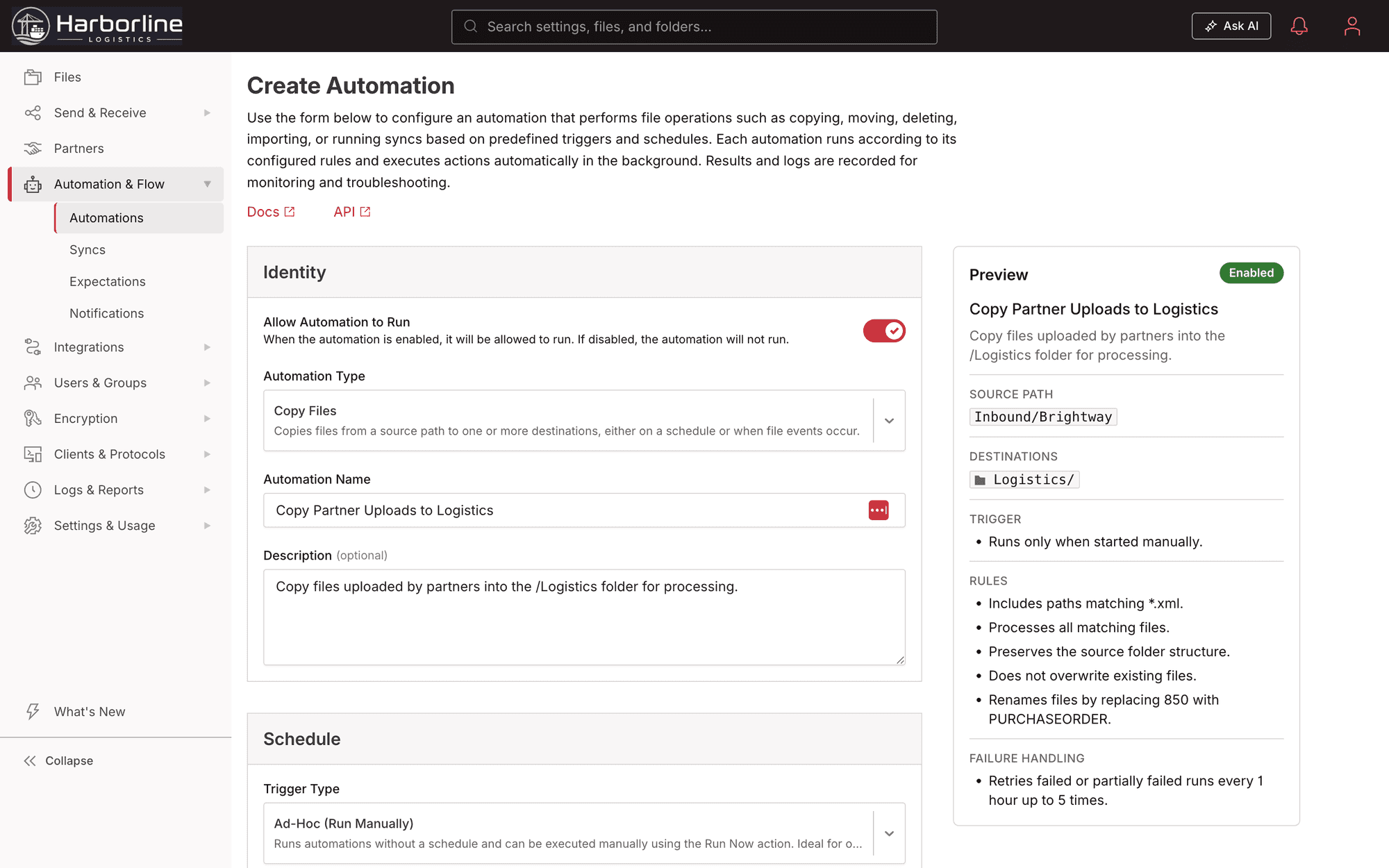Open the Trigger Type dropdown

coord(584,833)
